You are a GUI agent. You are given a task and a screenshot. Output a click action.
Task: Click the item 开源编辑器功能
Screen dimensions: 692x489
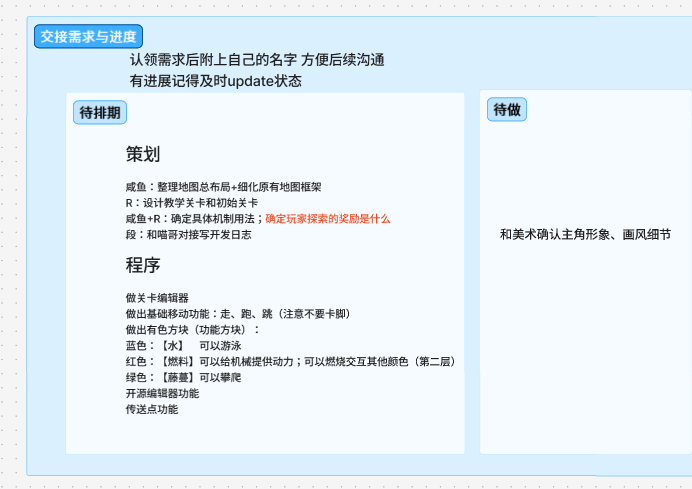click(162, 394)
